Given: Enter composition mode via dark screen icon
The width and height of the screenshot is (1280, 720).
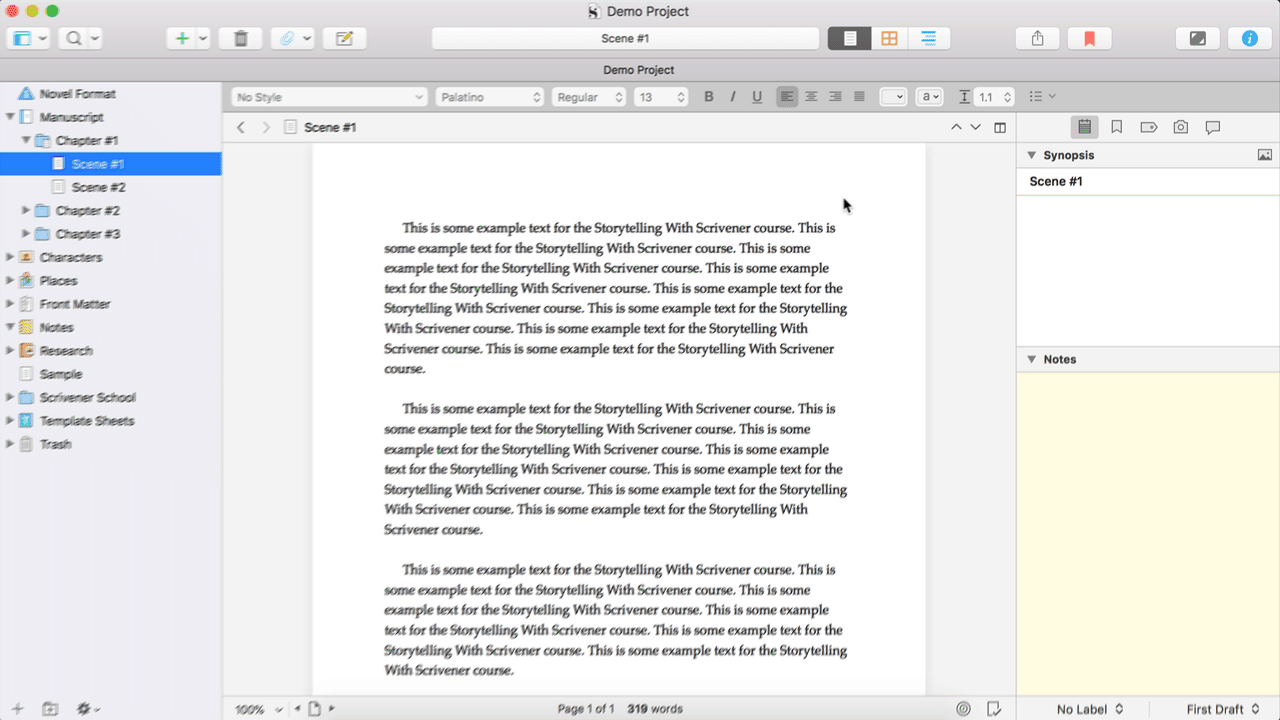Looking at the screenshot, I should [x=1197, y=38].
